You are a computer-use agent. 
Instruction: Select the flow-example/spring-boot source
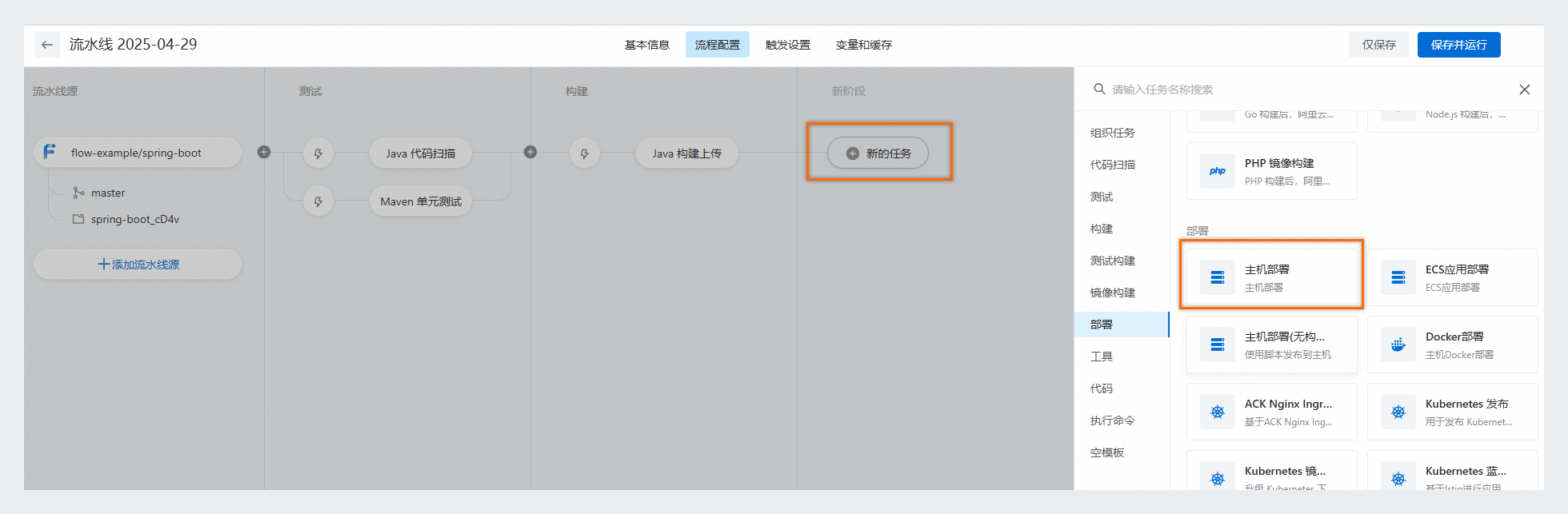[x=138, y=153]
